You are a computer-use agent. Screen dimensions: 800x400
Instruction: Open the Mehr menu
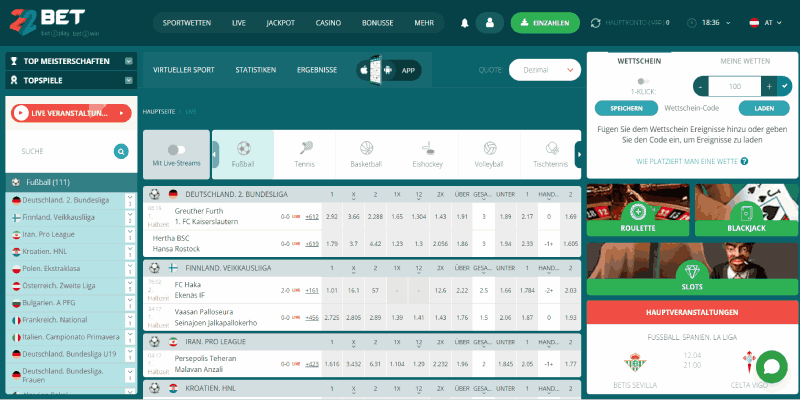(424, 23)
